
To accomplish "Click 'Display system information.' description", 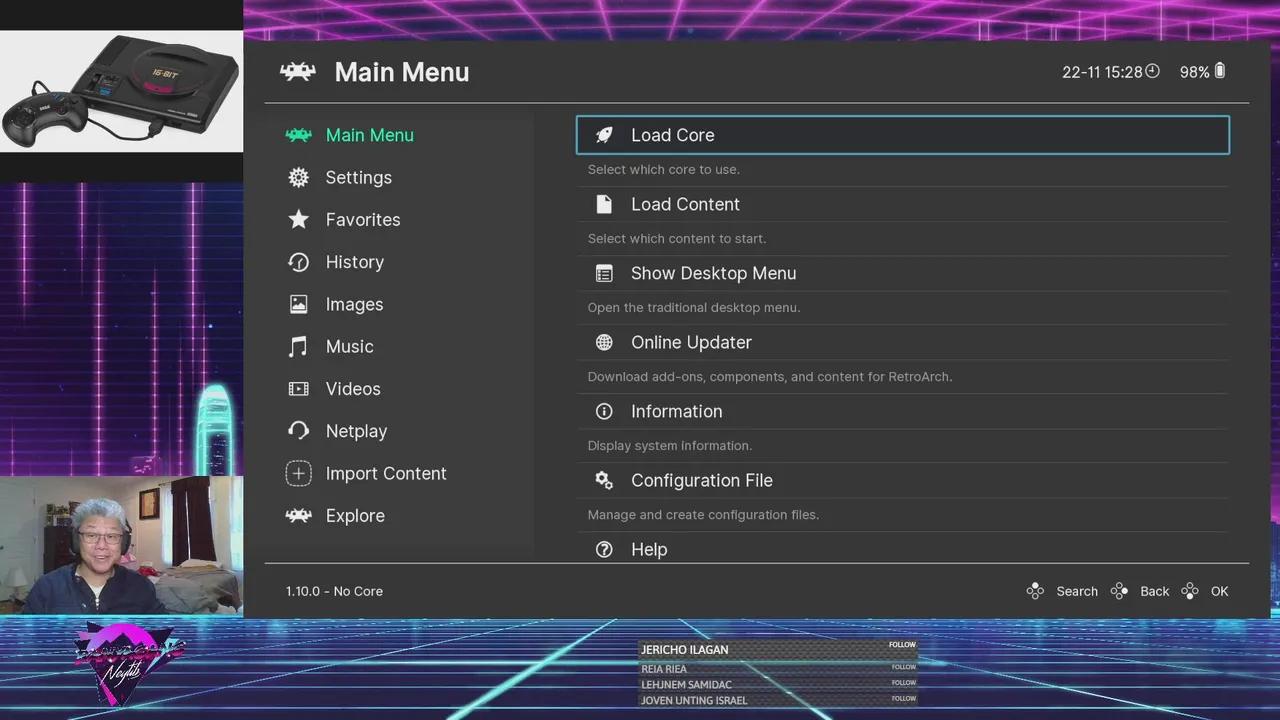I will (670, 445).
